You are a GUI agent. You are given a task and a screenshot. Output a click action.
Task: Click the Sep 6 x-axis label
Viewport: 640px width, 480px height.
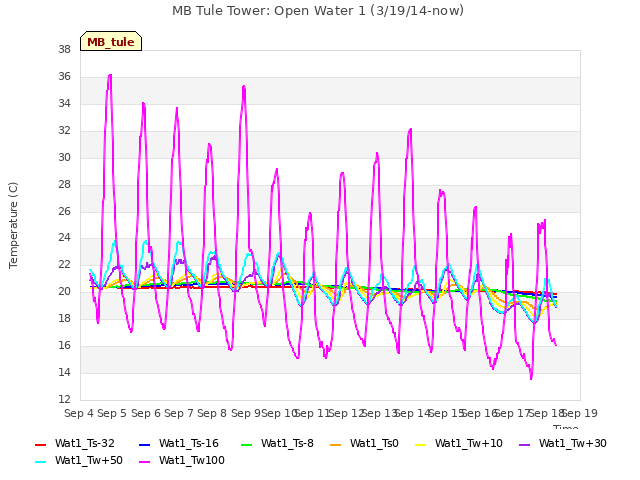pyautogui.click(x=146, y=413)
